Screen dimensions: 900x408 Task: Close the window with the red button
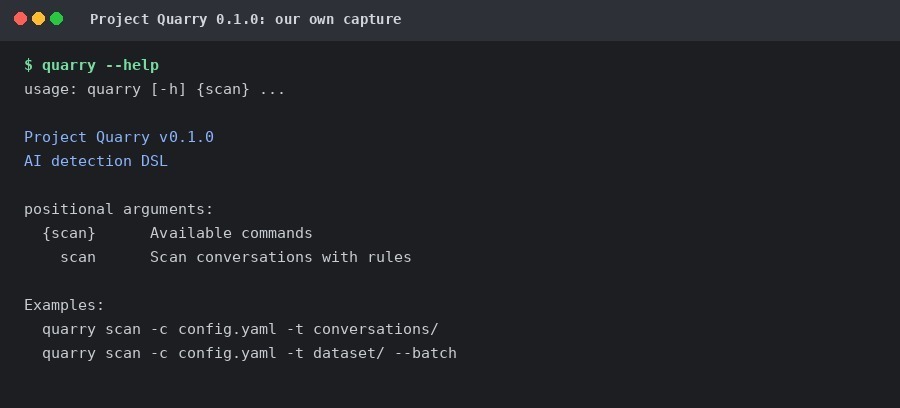click(21, 19)
